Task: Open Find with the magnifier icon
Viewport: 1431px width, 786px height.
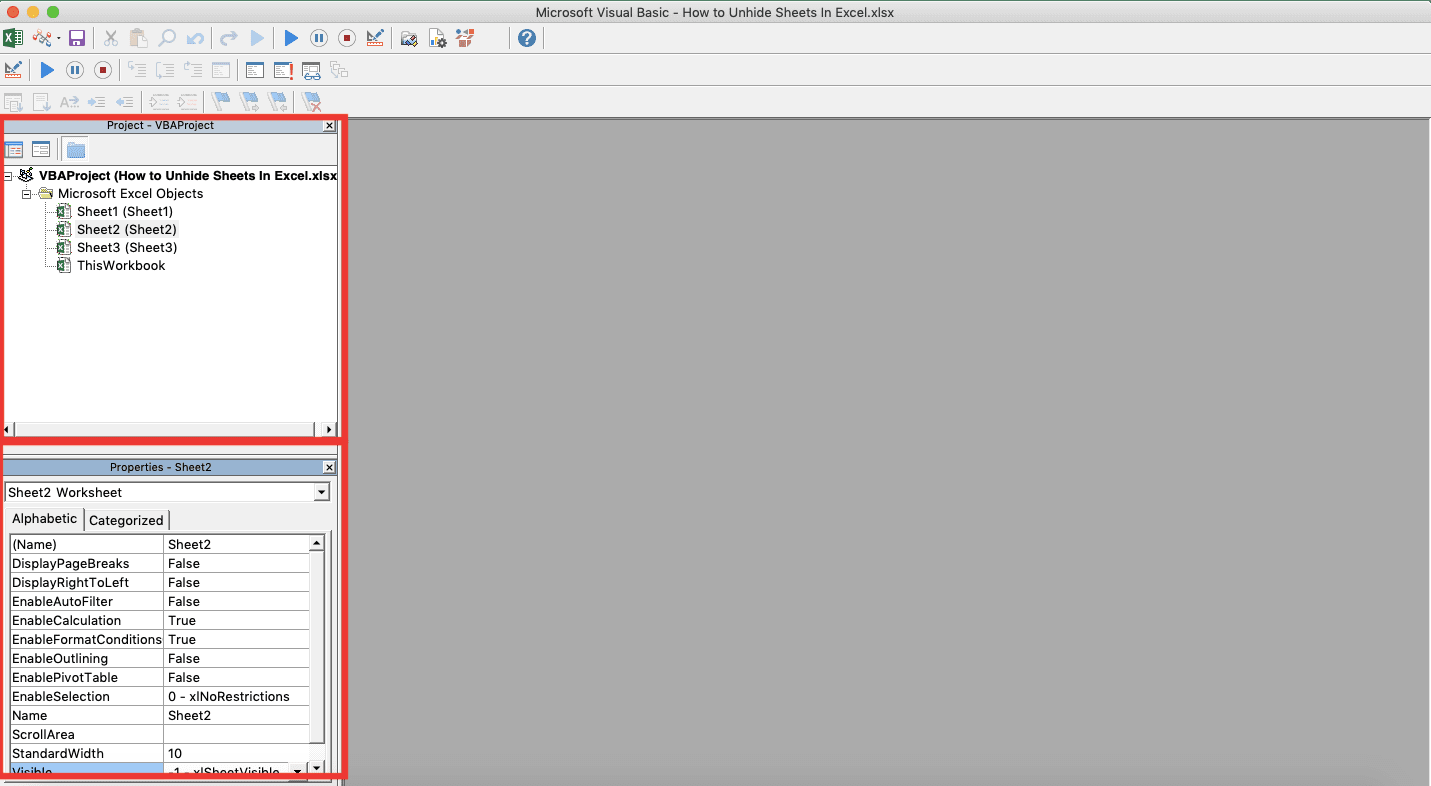Action: click(x=167, y=38)
